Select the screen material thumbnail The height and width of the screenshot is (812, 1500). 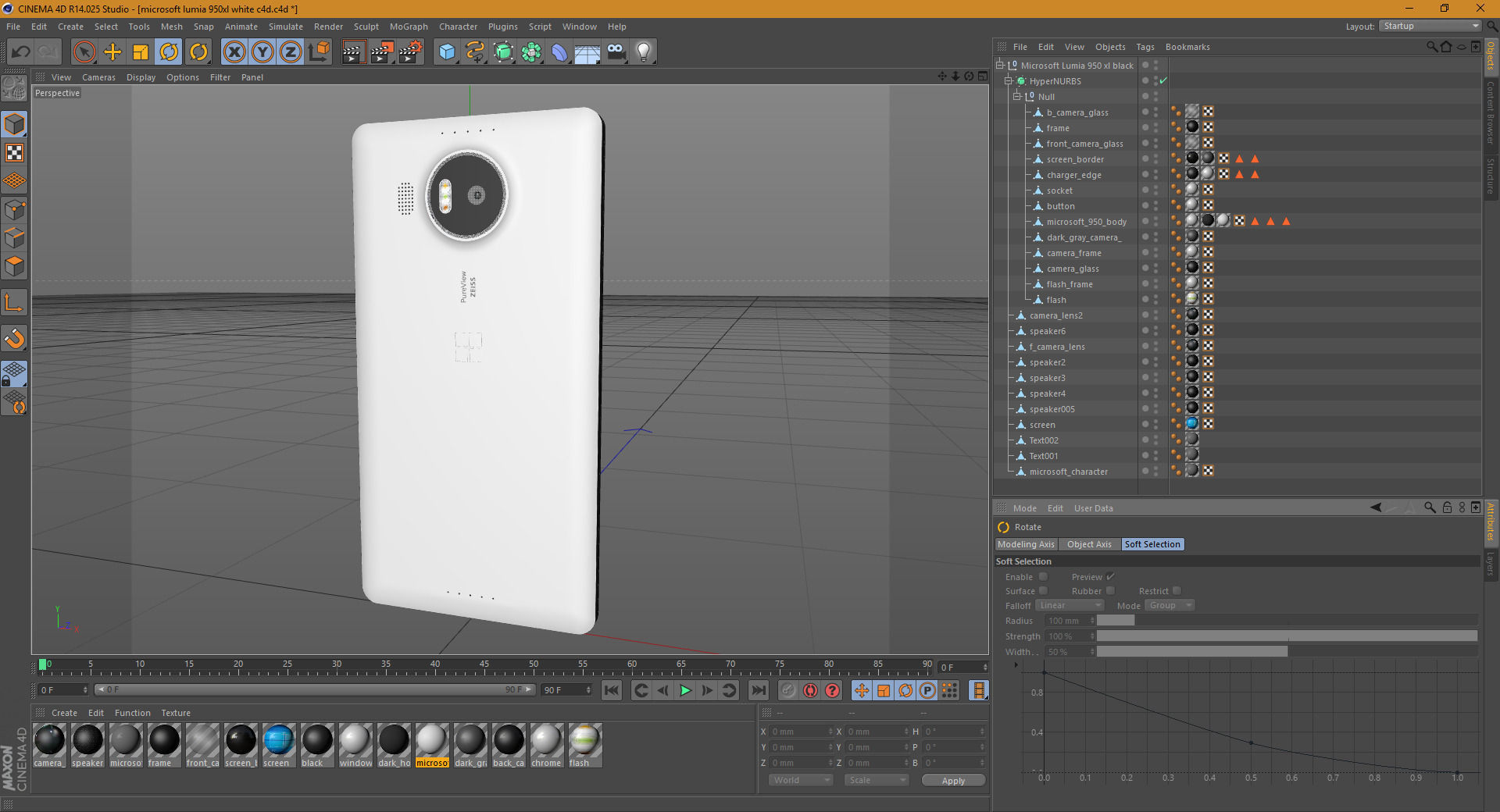pyautogui.click(x=278, y=741)
